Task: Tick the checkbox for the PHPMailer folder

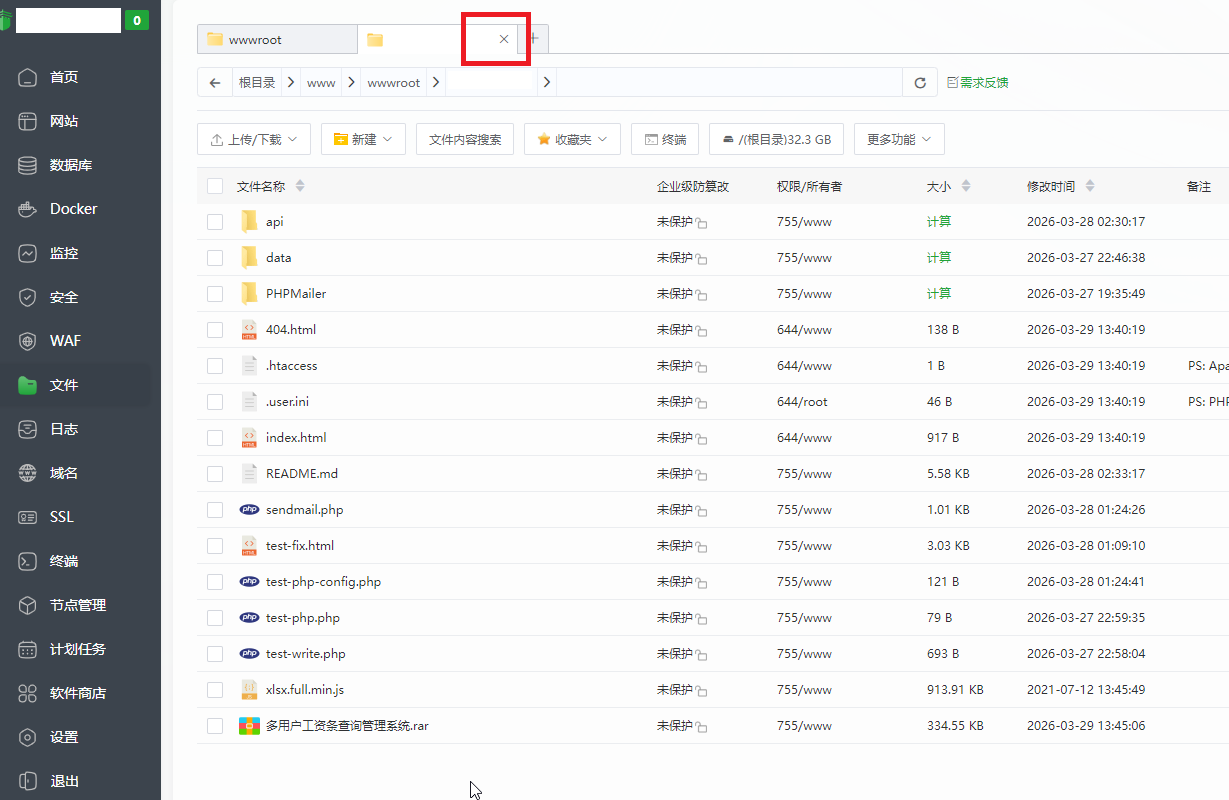Action: (215, 293)
